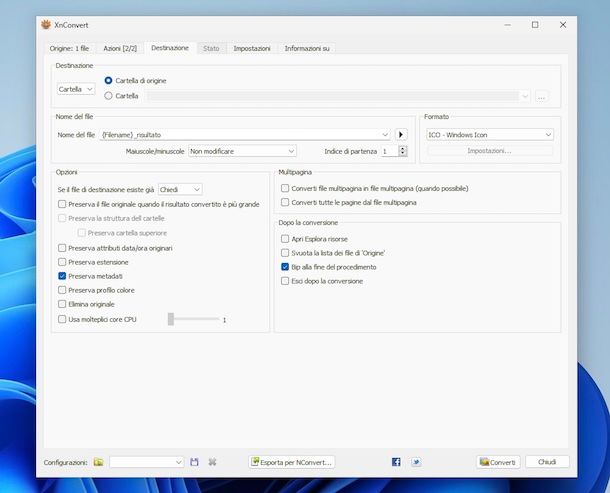Toggle Preserva attributi data/ora originari
The image size is (610, 493).
point(62,248)
